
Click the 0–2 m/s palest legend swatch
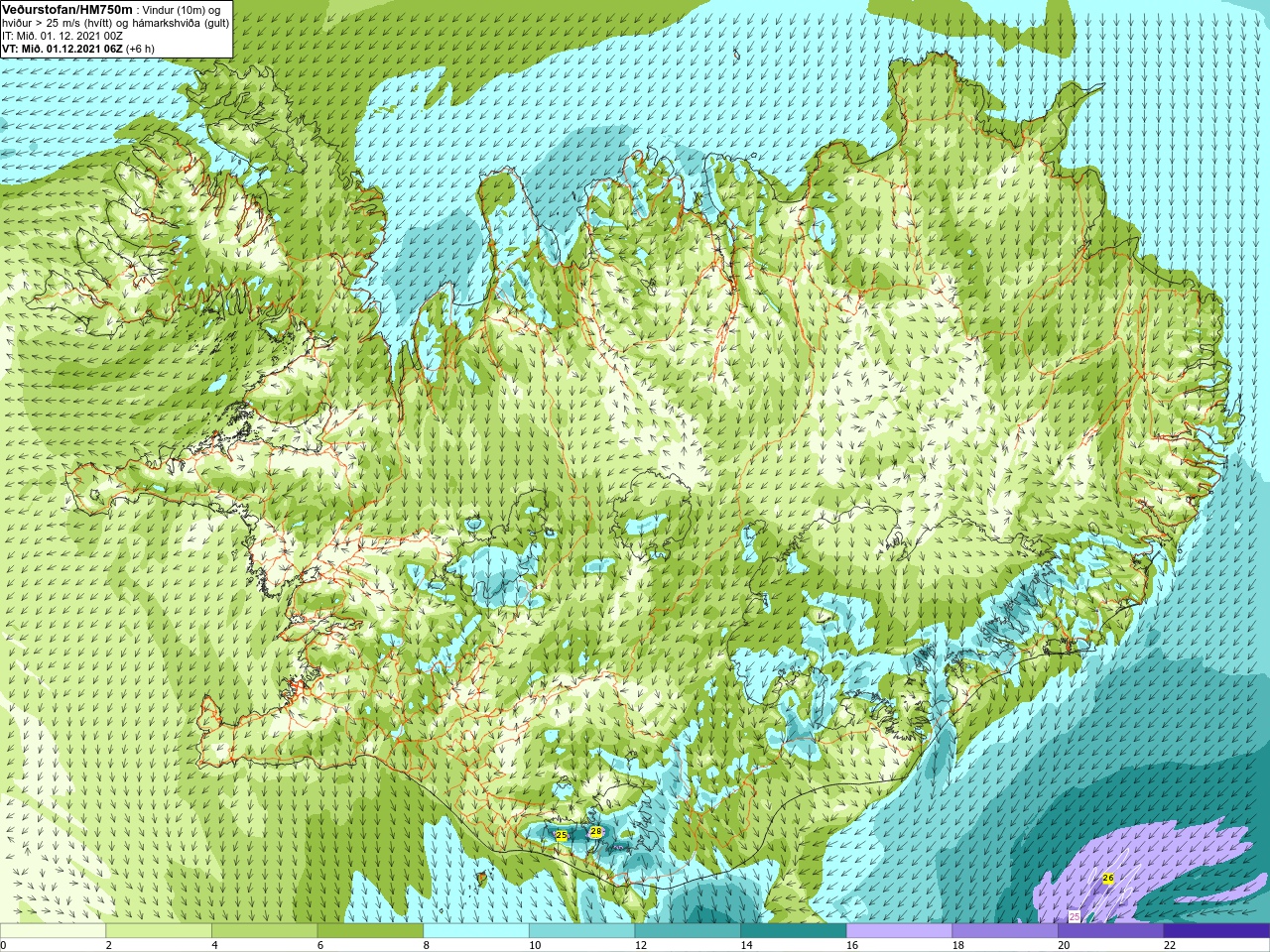click(53, 931)
